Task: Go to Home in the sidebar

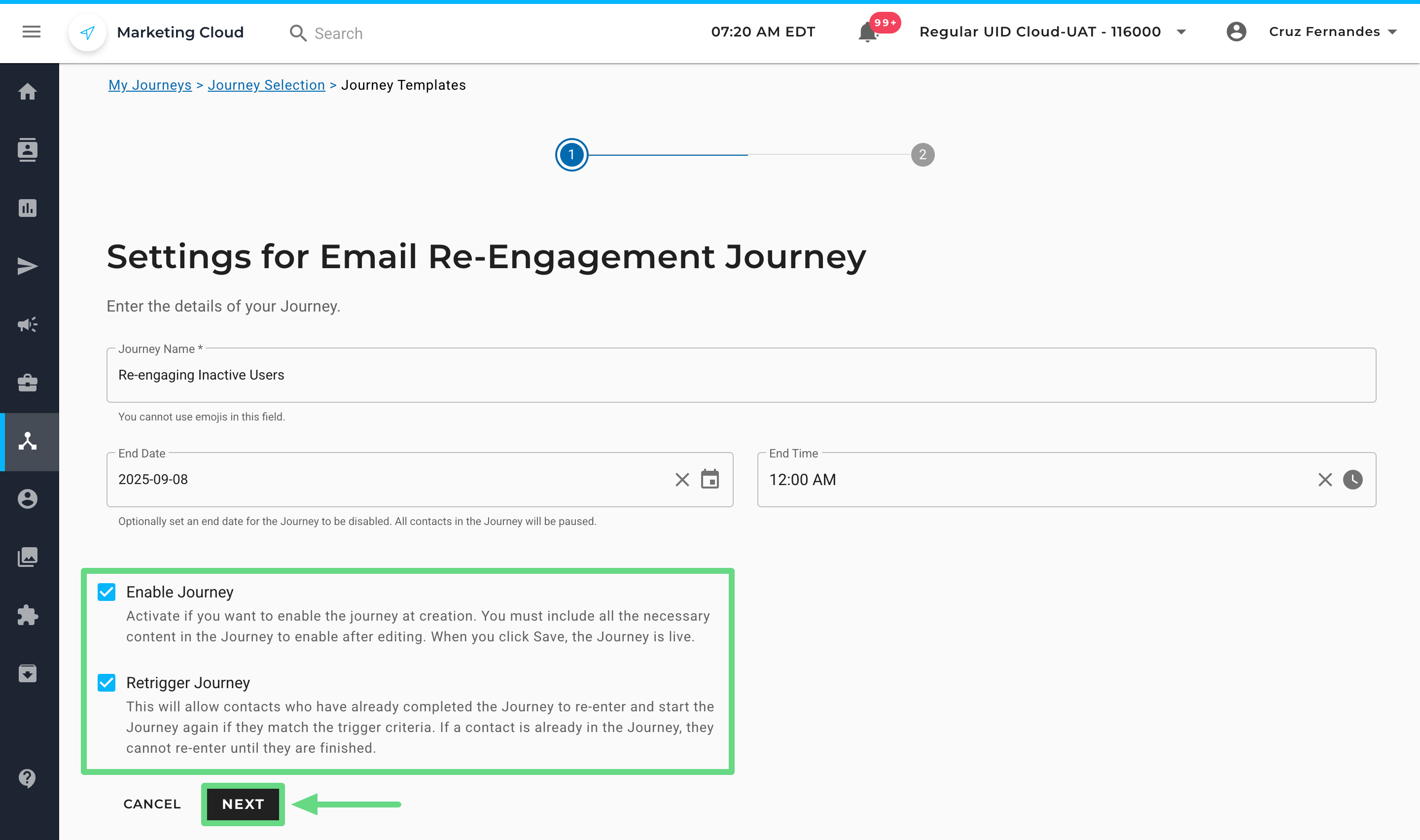Action: coord(28,92)
